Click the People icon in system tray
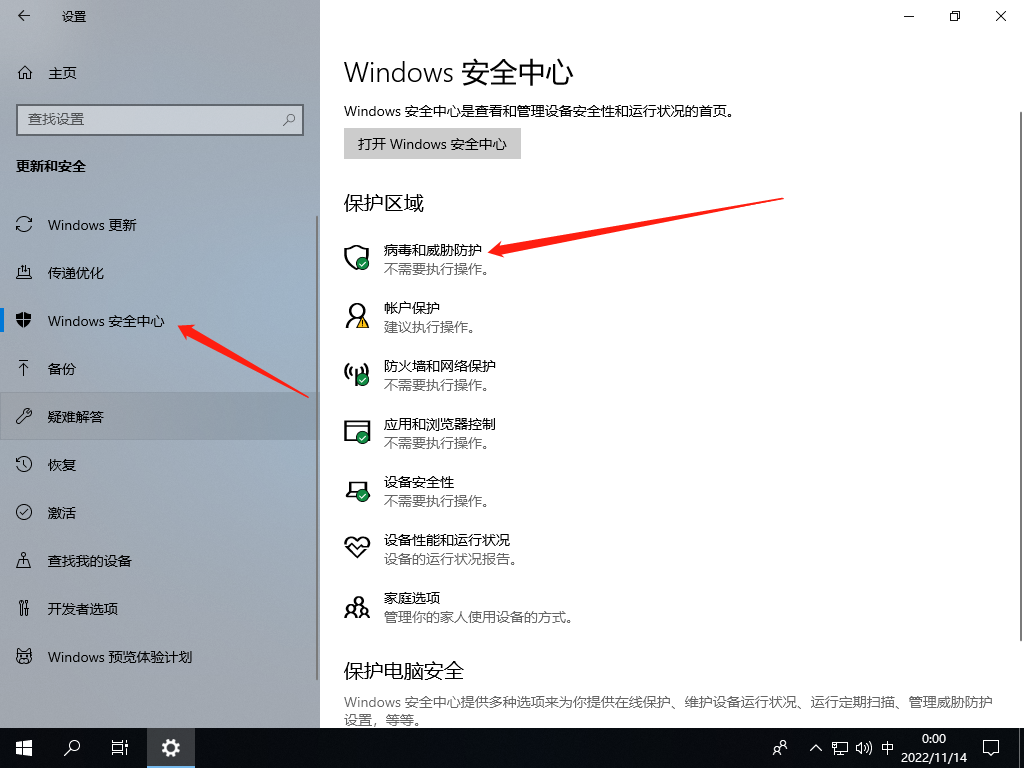The height and width of the screenshot is (768, 1024). [780, 748]
